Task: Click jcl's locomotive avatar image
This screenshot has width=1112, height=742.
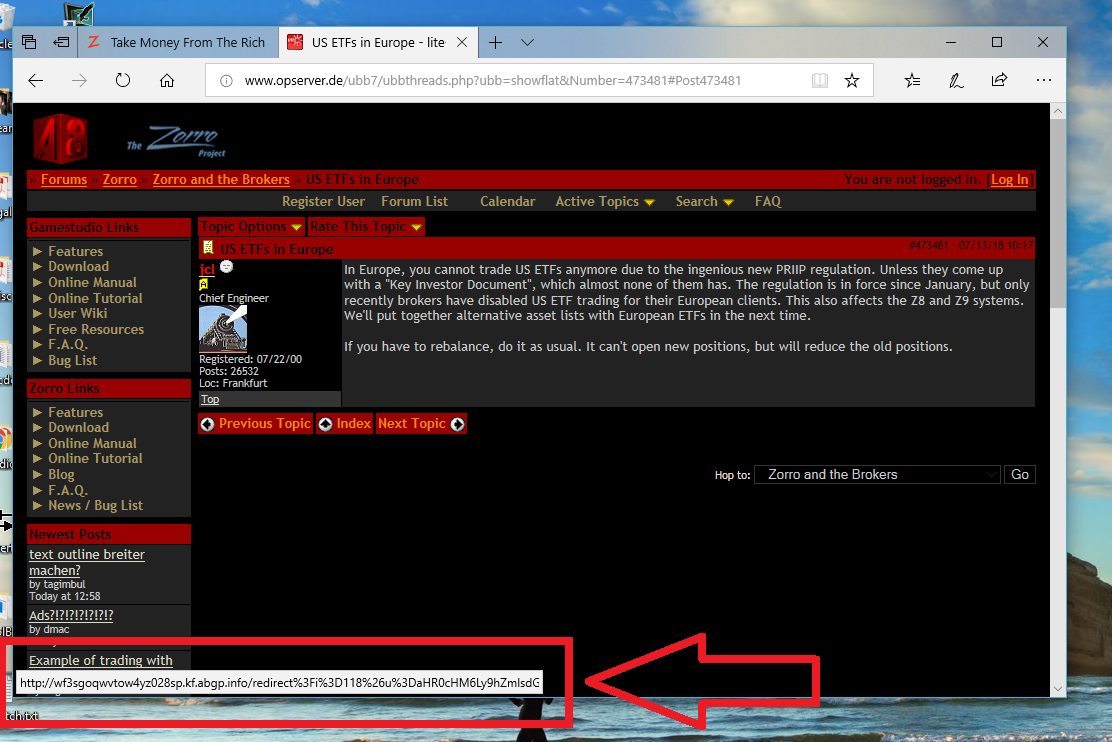Action: [x=223, y=328]
